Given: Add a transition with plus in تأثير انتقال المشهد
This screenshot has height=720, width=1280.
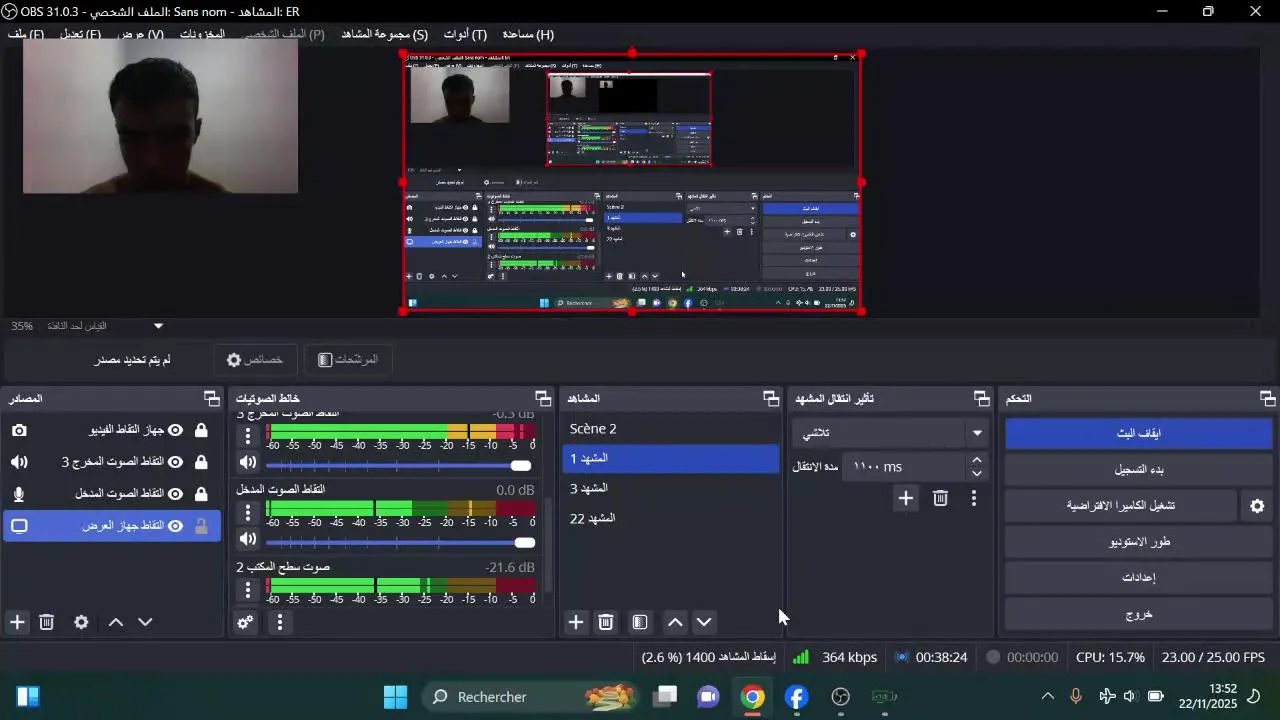Looking at the screenshot, I should [x=906, y=498].
